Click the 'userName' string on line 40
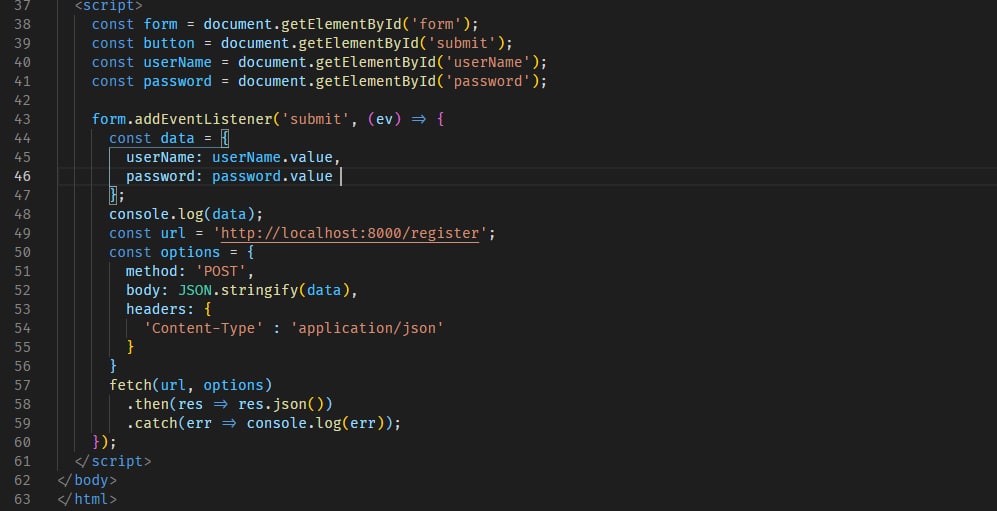This screenshot has width=997, height=511. 488,62
